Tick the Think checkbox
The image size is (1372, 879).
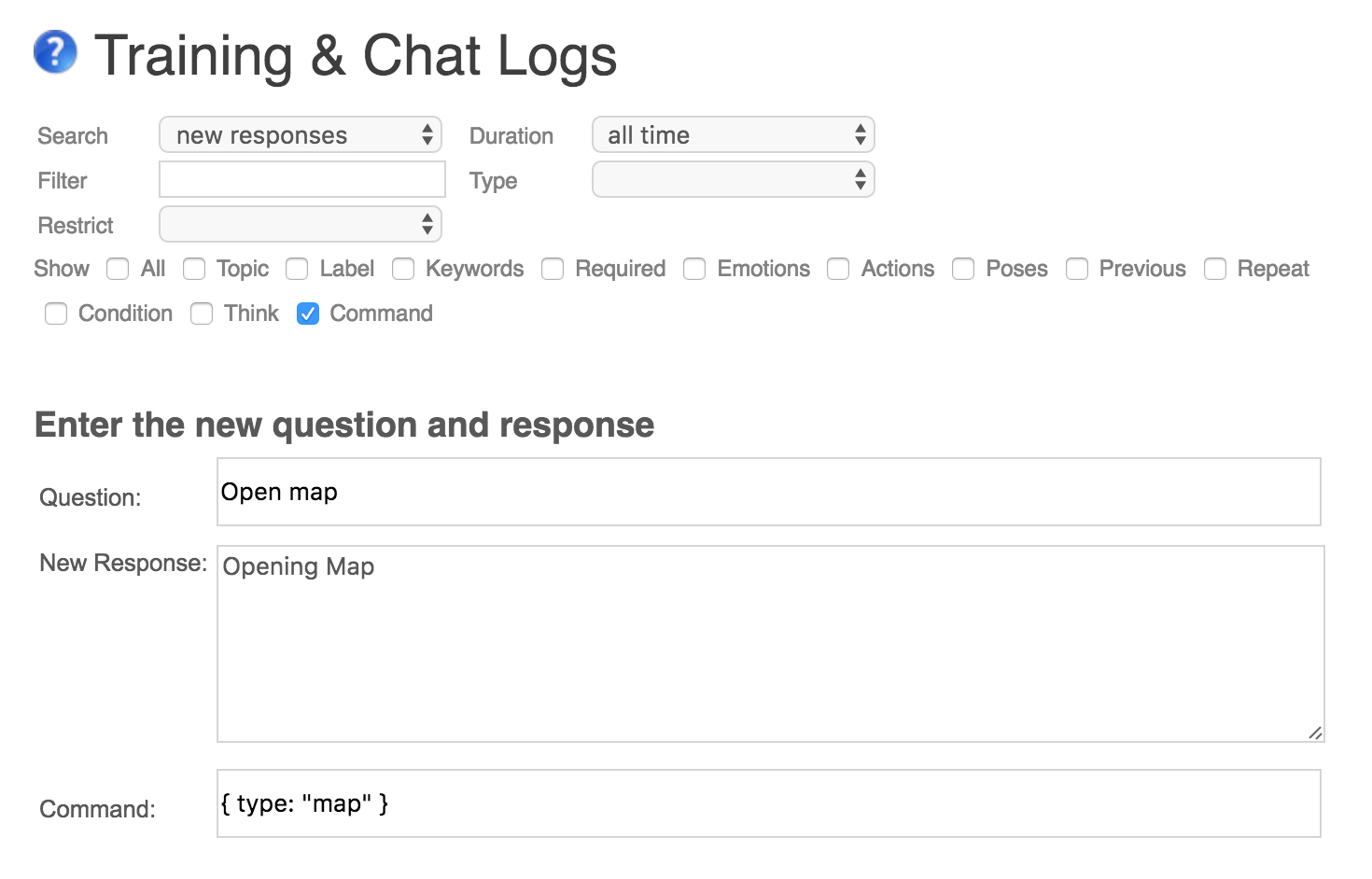tap(202, 314)
